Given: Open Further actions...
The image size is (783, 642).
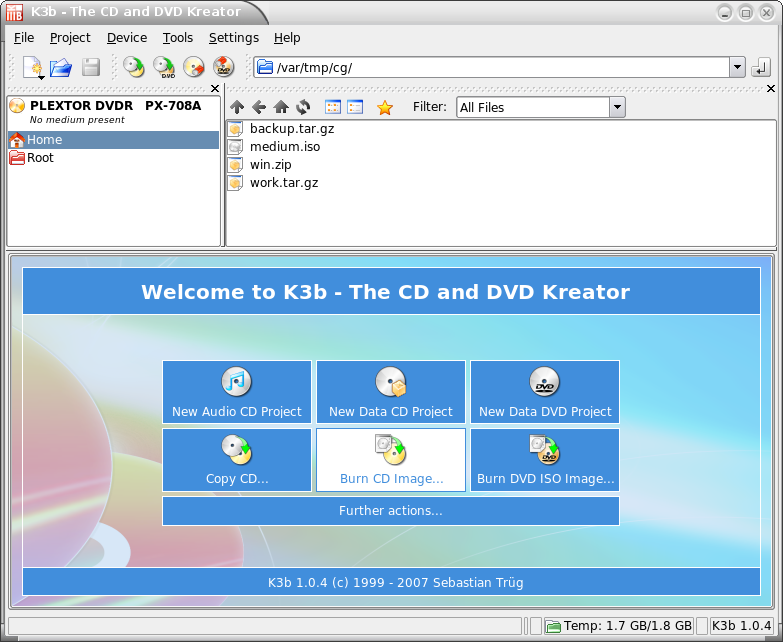Looking at the screenshot, I should [x=391, y=511].
